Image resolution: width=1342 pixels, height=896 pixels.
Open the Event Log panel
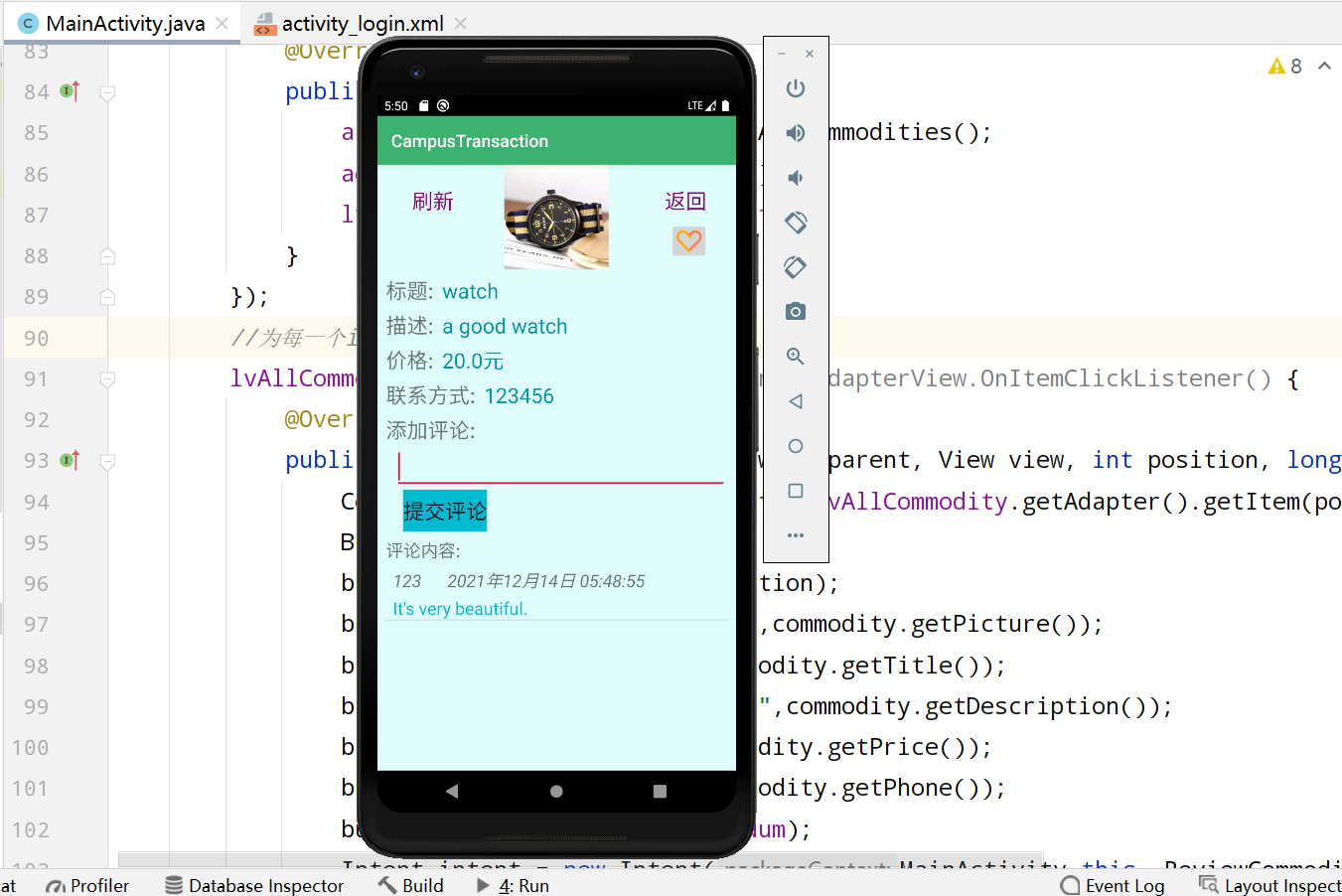(x=1113, y=885)
